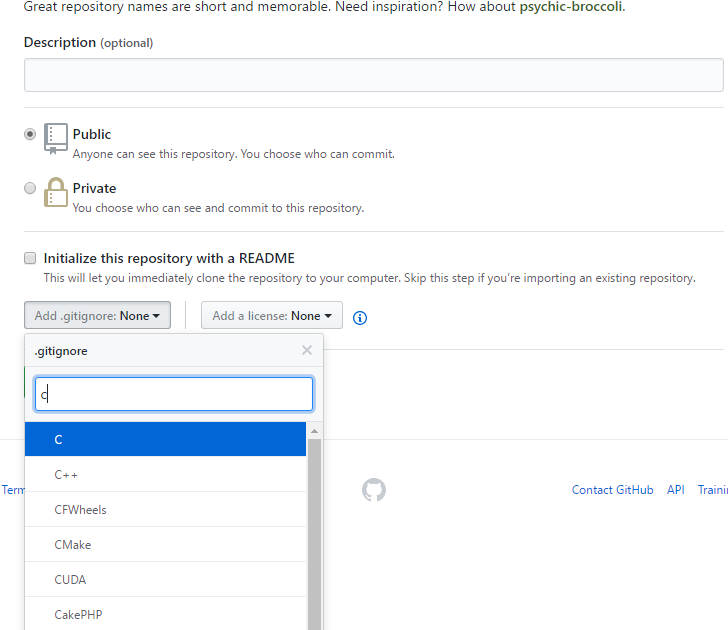Click the license info icon
The height and width of the screenshot is (630, 728).
click(x=360, y=318)
